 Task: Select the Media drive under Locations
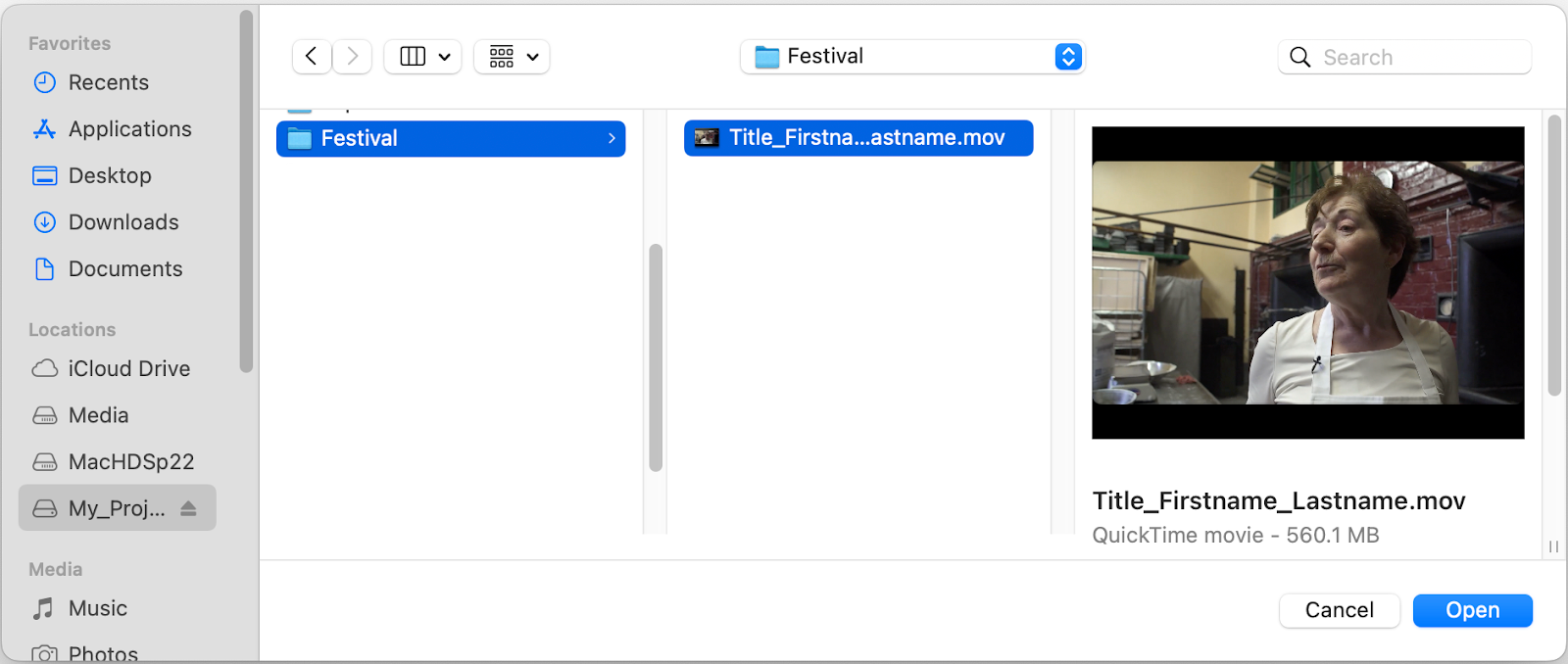coord(98,415)
